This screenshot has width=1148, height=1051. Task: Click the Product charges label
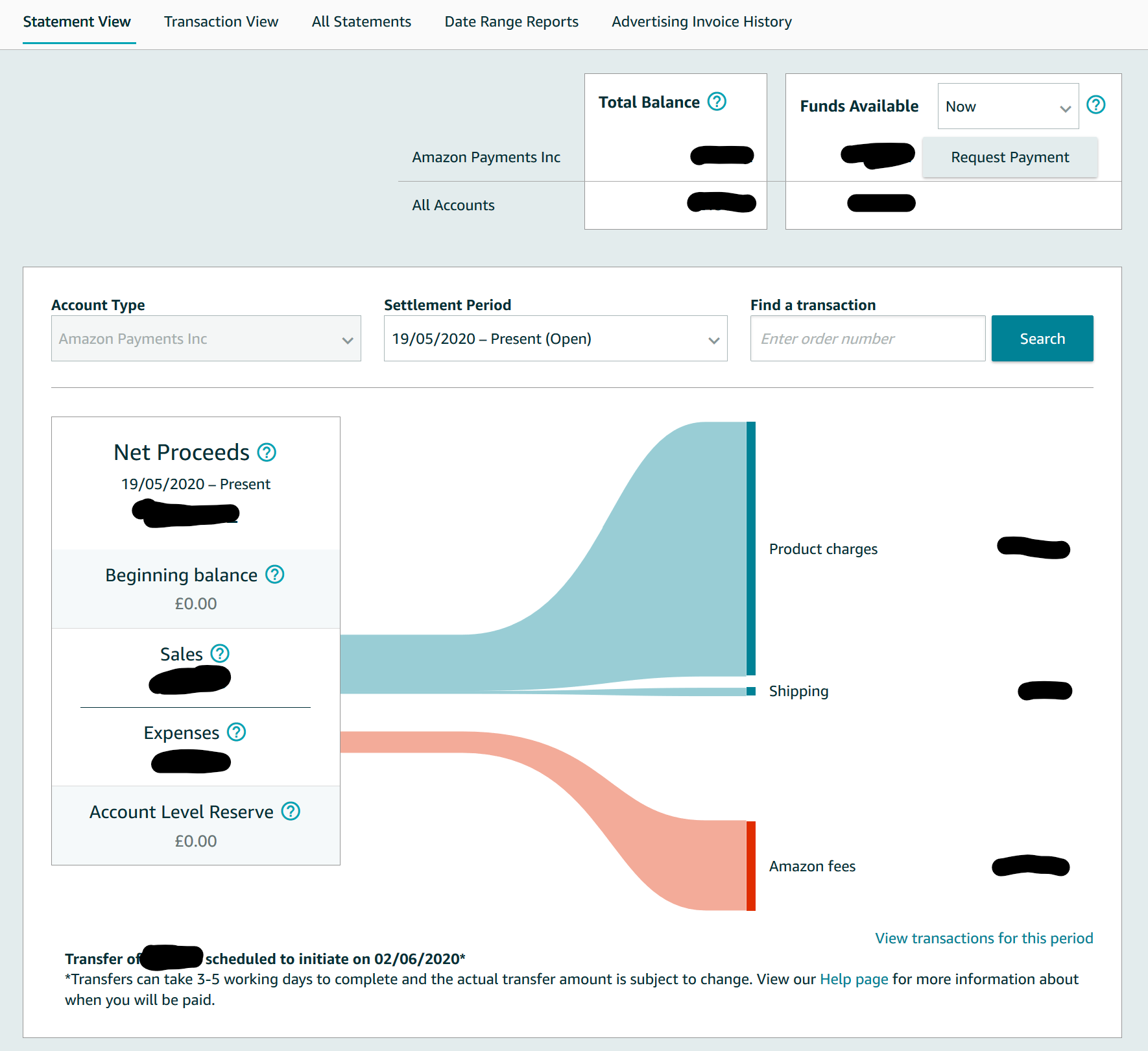tap(823, 550)
